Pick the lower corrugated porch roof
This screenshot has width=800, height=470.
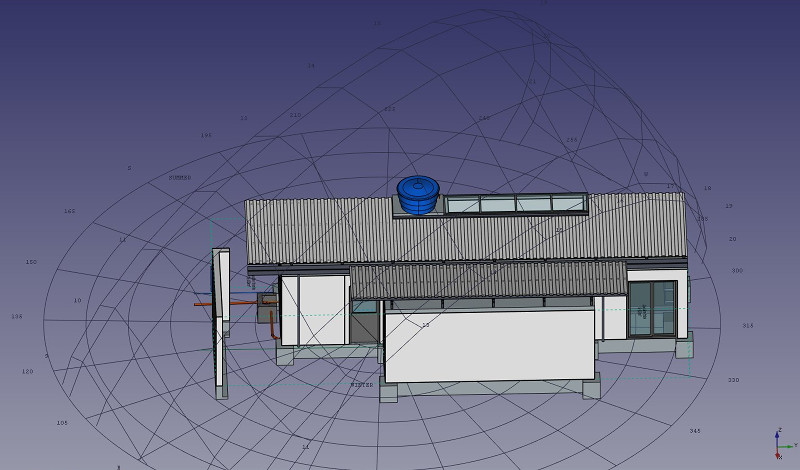(488, 279)
